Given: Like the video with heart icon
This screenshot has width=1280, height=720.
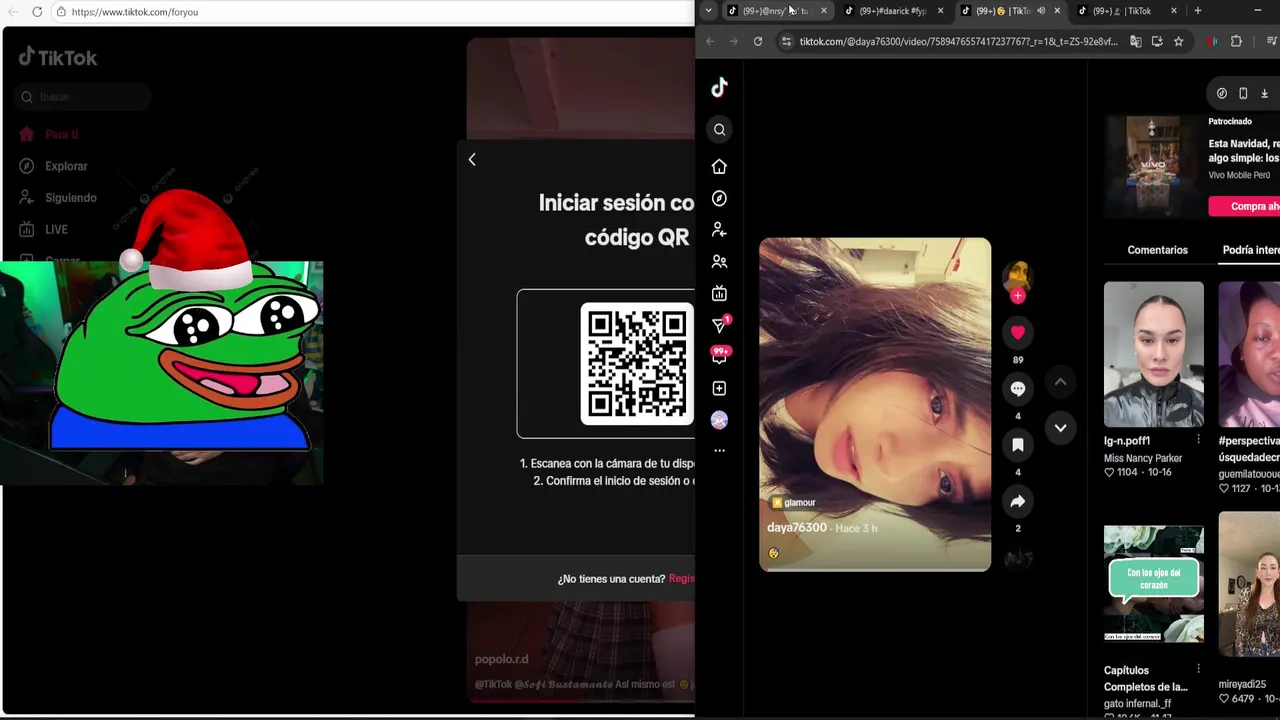Looking at the screenshot, I should tap(1018, 332).
